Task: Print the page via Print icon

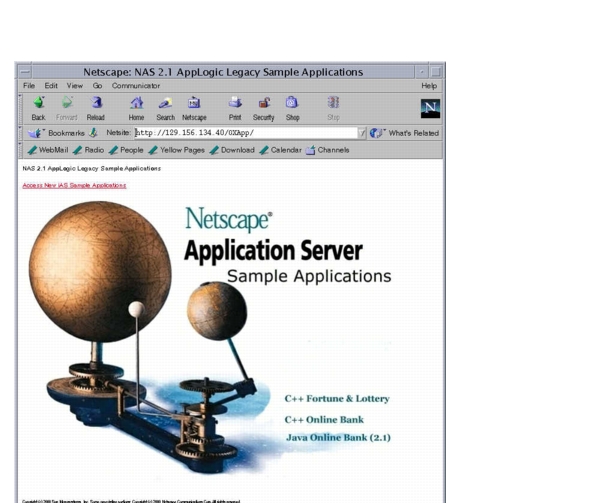Action: click(x=235, y=103)
